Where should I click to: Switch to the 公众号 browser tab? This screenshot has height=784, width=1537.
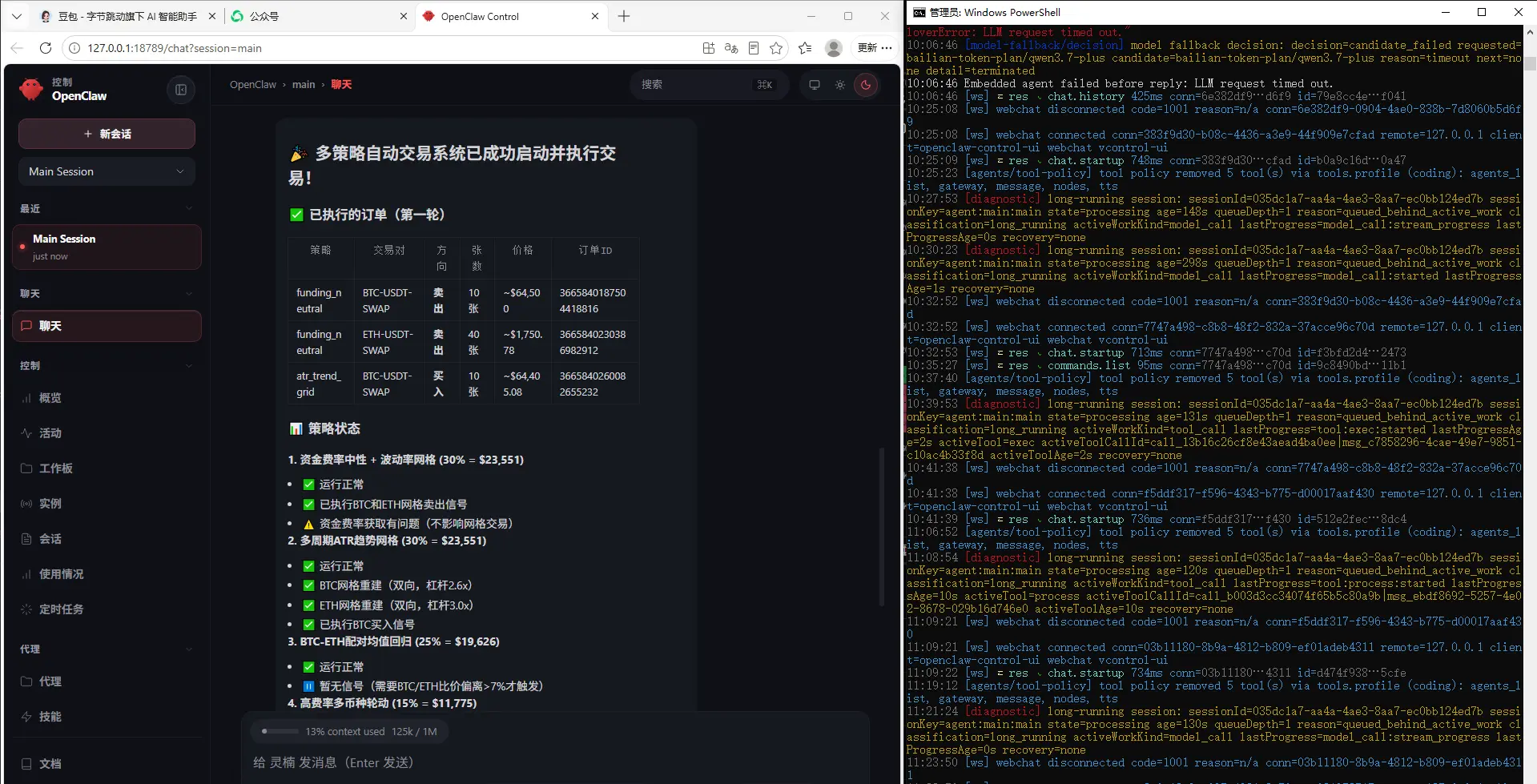[319, 16]
